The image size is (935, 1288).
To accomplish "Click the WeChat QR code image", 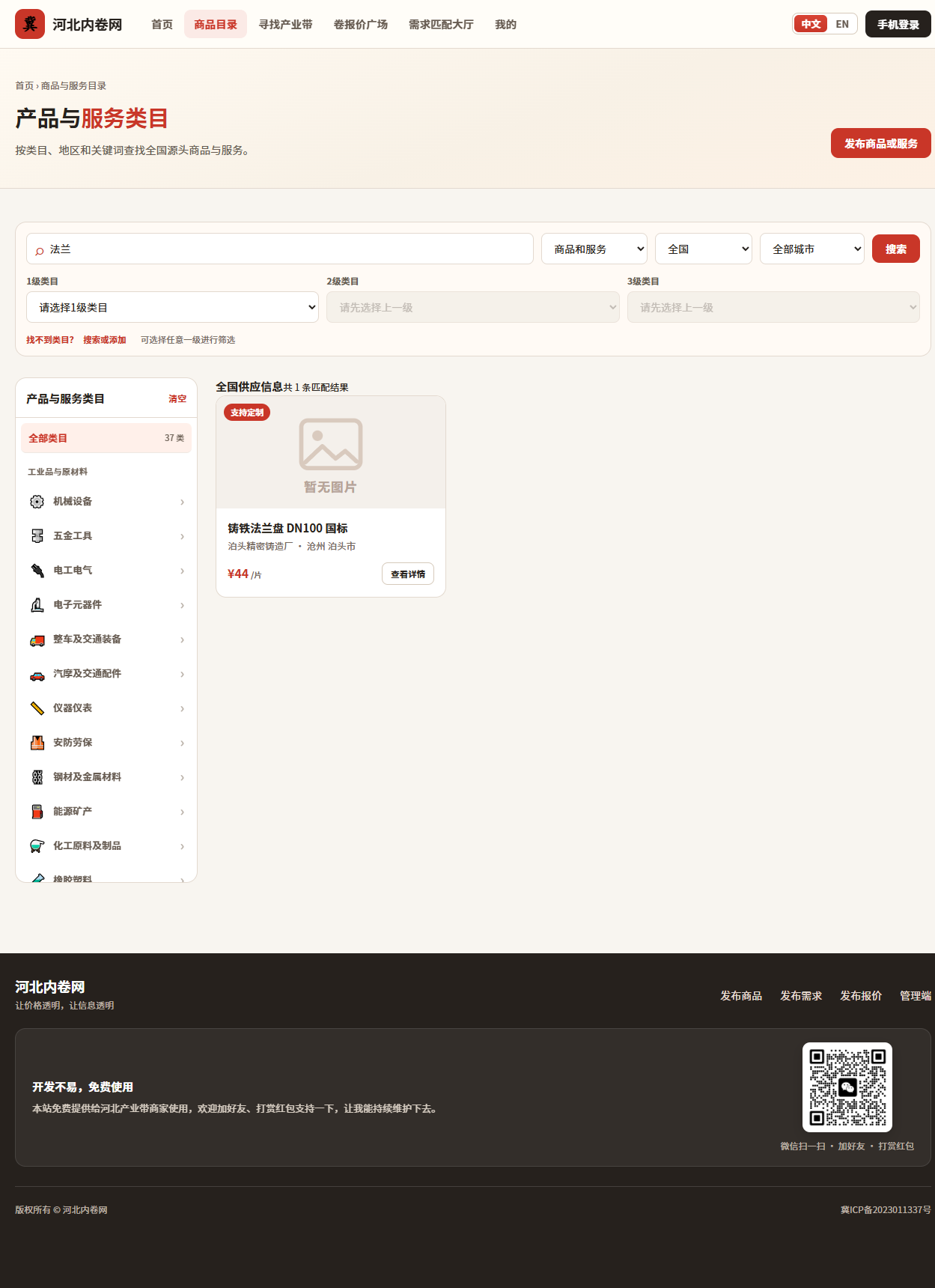I will [847, 1087].
